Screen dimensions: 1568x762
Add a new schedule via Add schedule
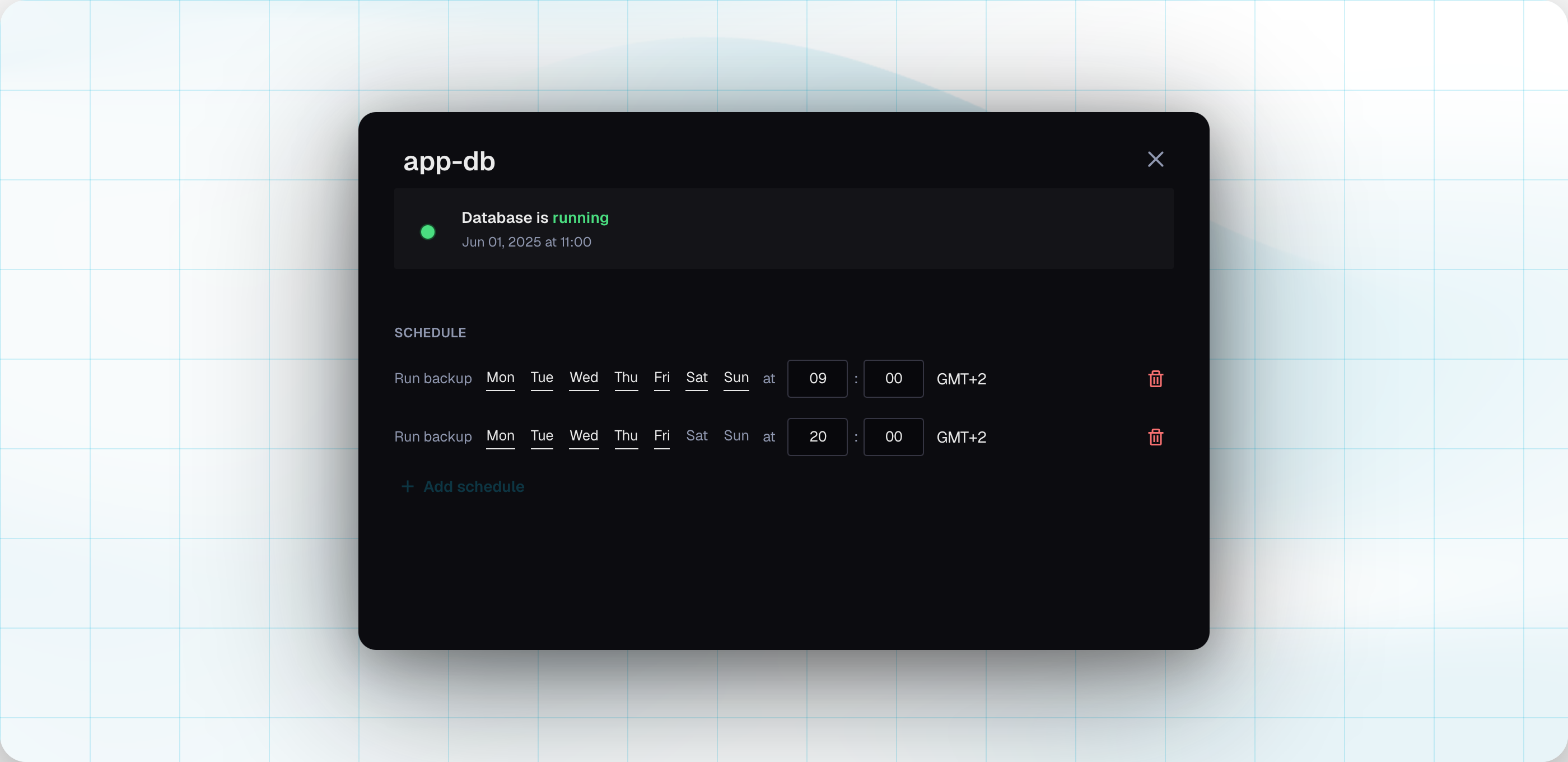(x=463, y=486)
